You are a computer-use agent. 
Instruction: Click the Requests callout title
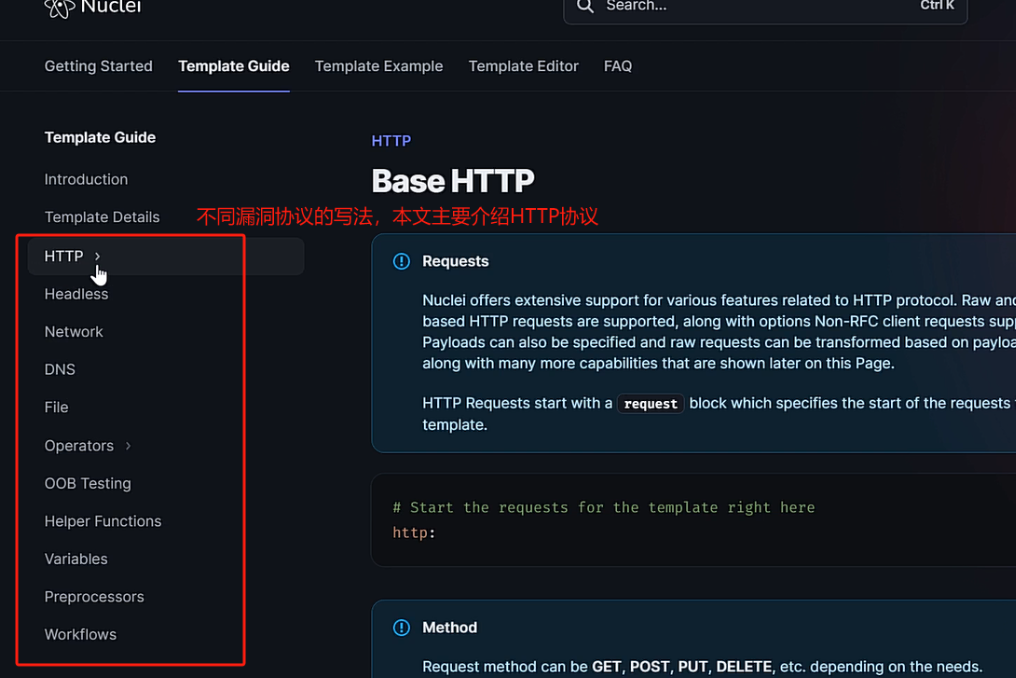point(456,261)
